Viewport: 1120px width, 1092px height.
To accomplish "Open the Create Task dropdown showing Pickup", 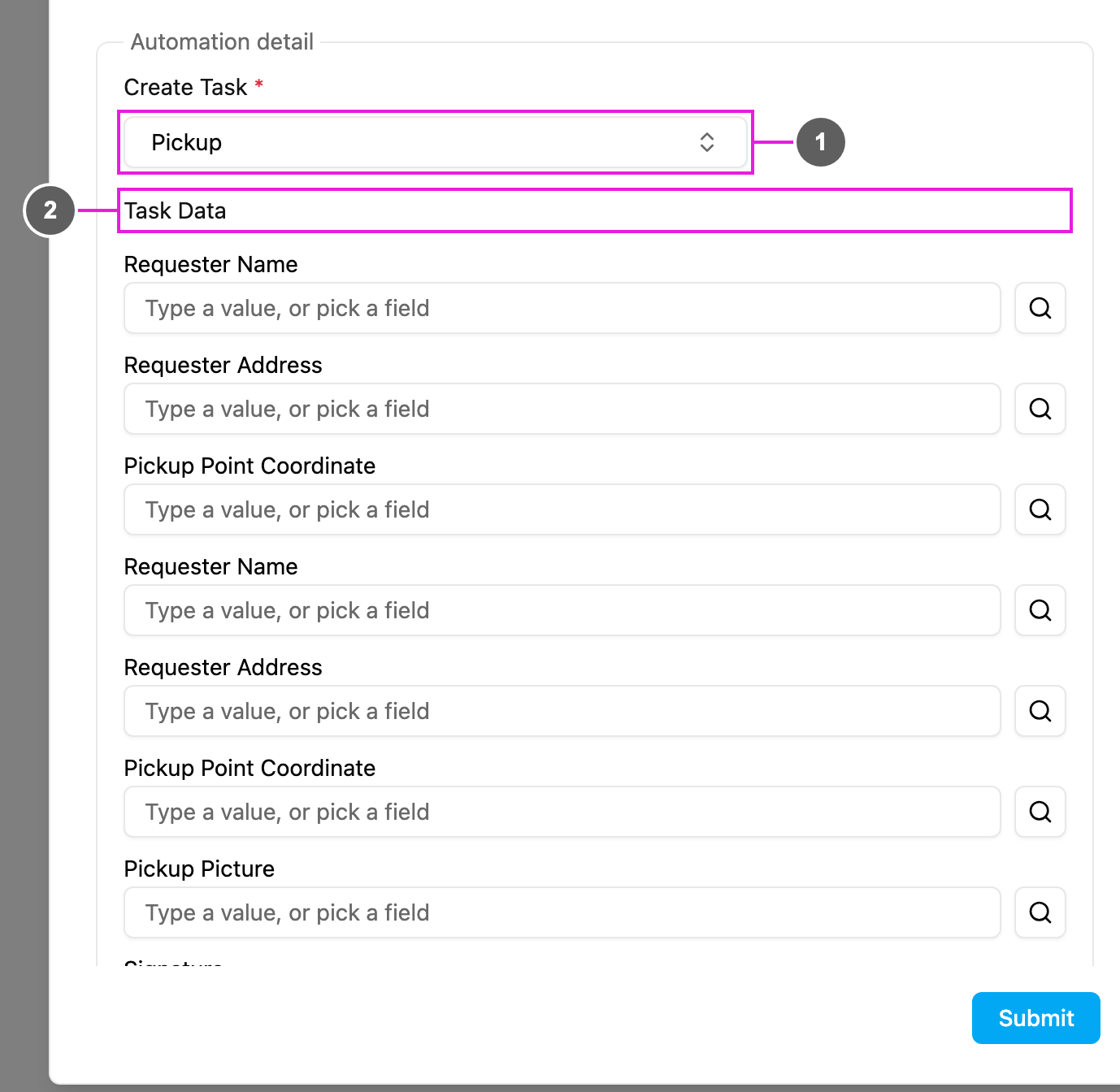I will [x=436, y=142].
